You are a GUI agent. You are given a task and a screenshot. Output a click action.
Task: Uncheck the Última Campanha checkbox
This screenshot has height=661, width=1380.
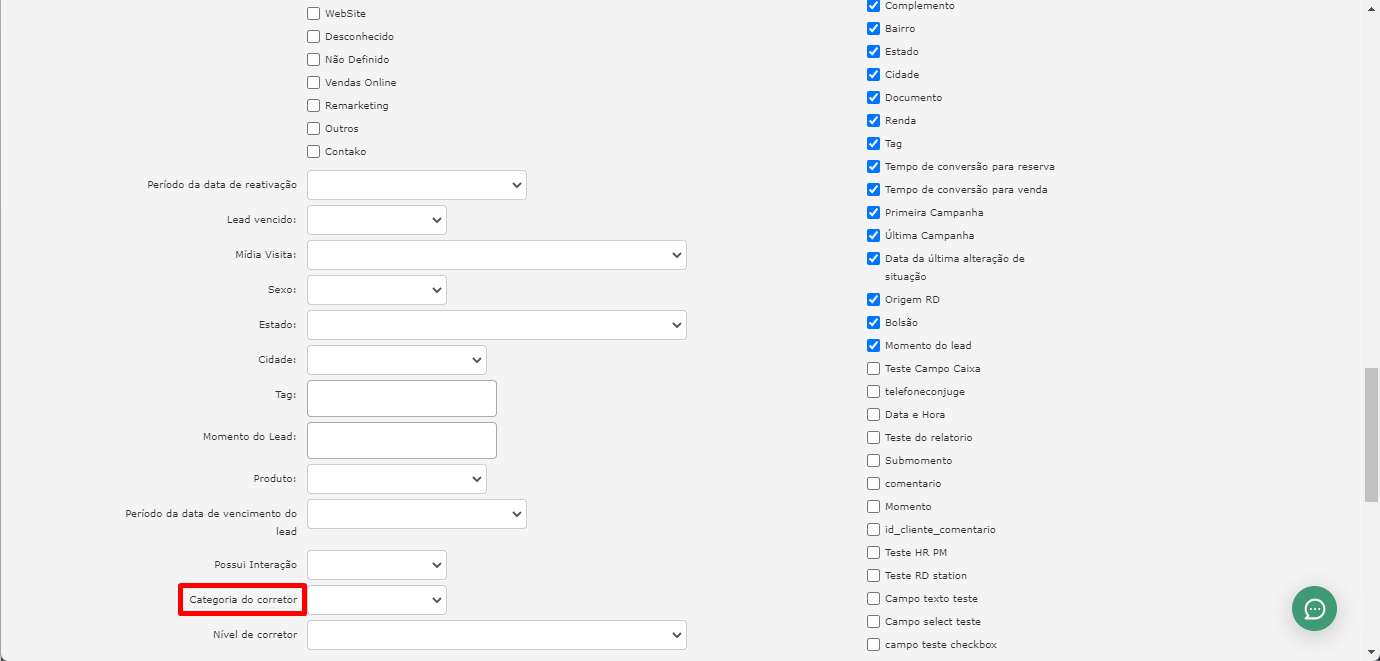(874, 236)
